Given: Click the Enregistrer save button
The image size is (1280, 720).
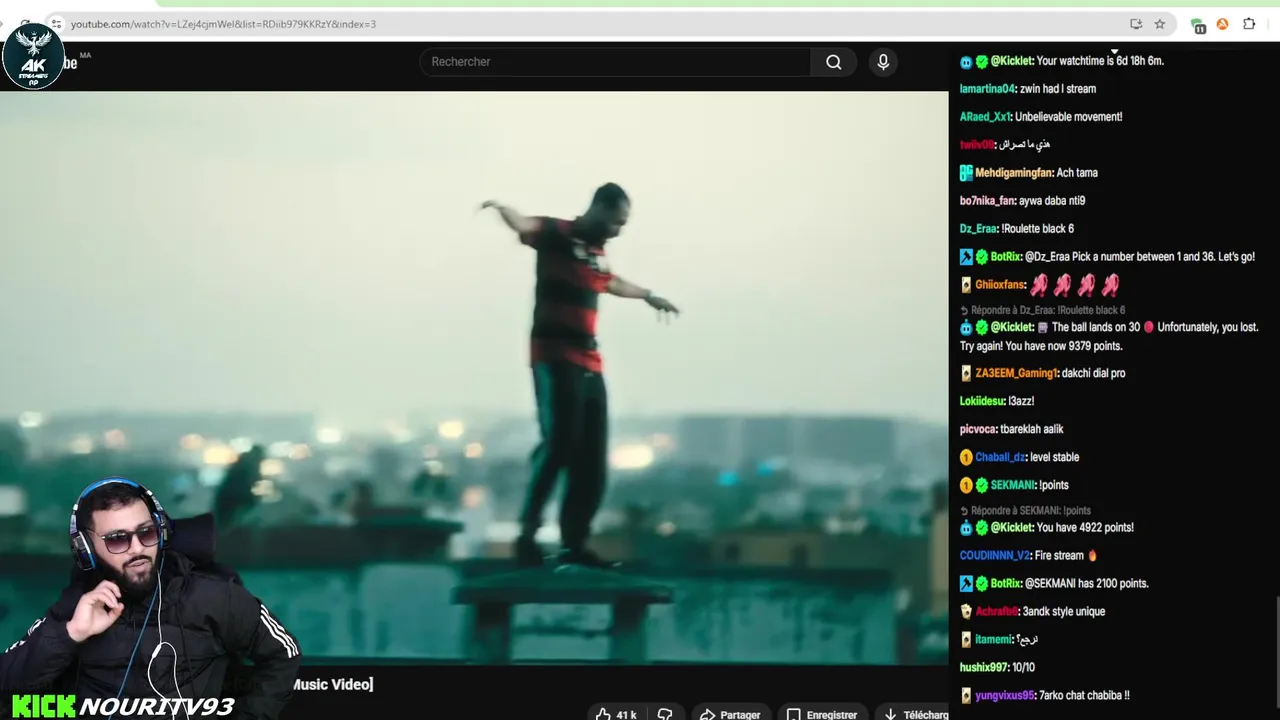Looking at the screenshot, I should click(823, 714).
